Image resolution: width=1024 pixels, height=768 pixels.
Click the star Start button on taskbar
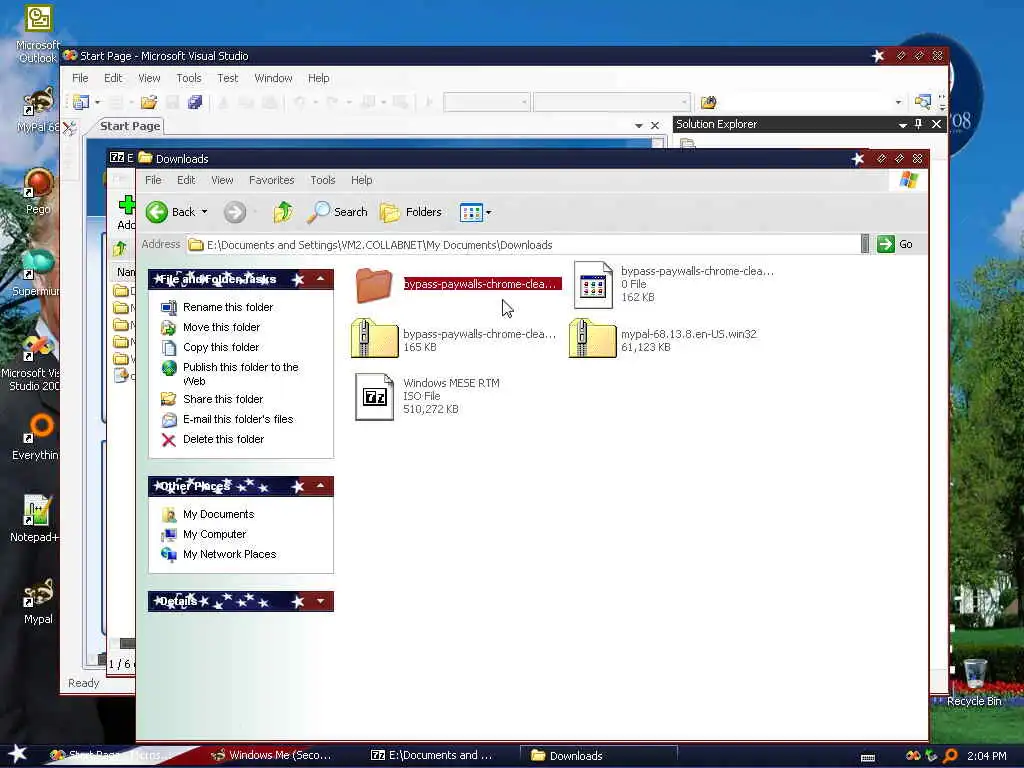(17, 754)
